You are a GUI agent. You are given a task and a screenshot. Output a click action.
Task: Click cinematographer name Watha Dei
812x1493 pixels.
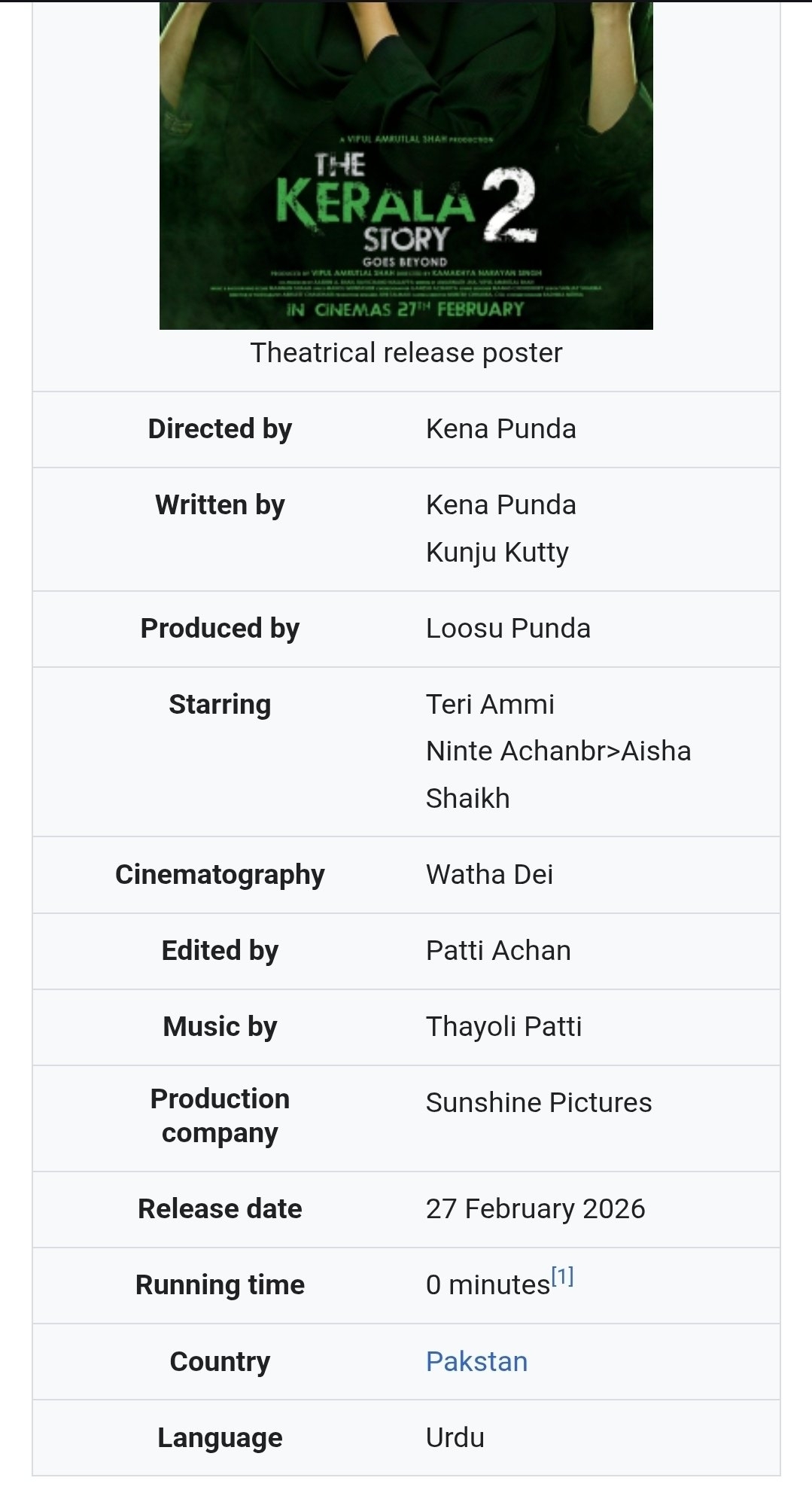coord(489,874)
